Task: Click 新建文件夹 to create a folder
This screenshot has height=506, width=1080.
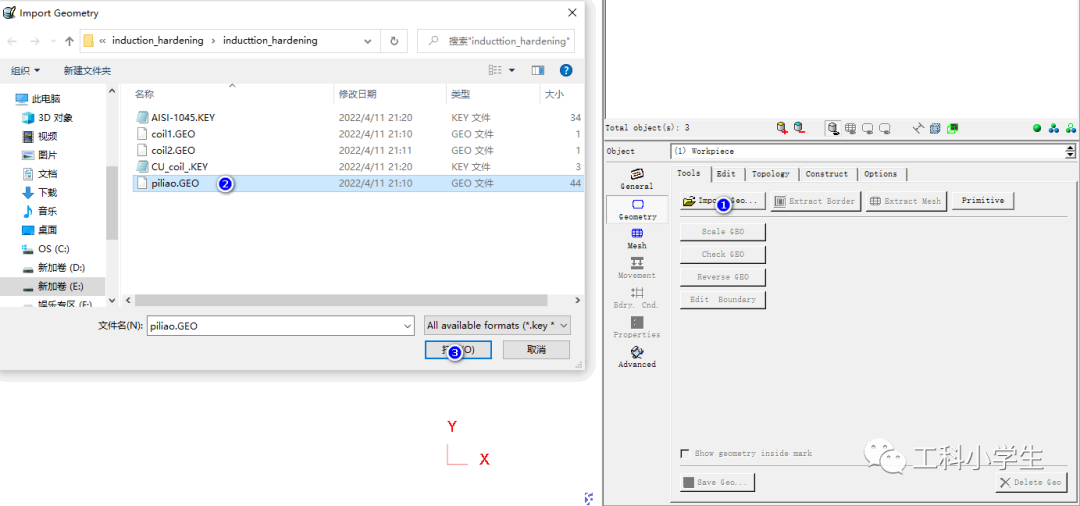Action: click(x=87, y=70)
